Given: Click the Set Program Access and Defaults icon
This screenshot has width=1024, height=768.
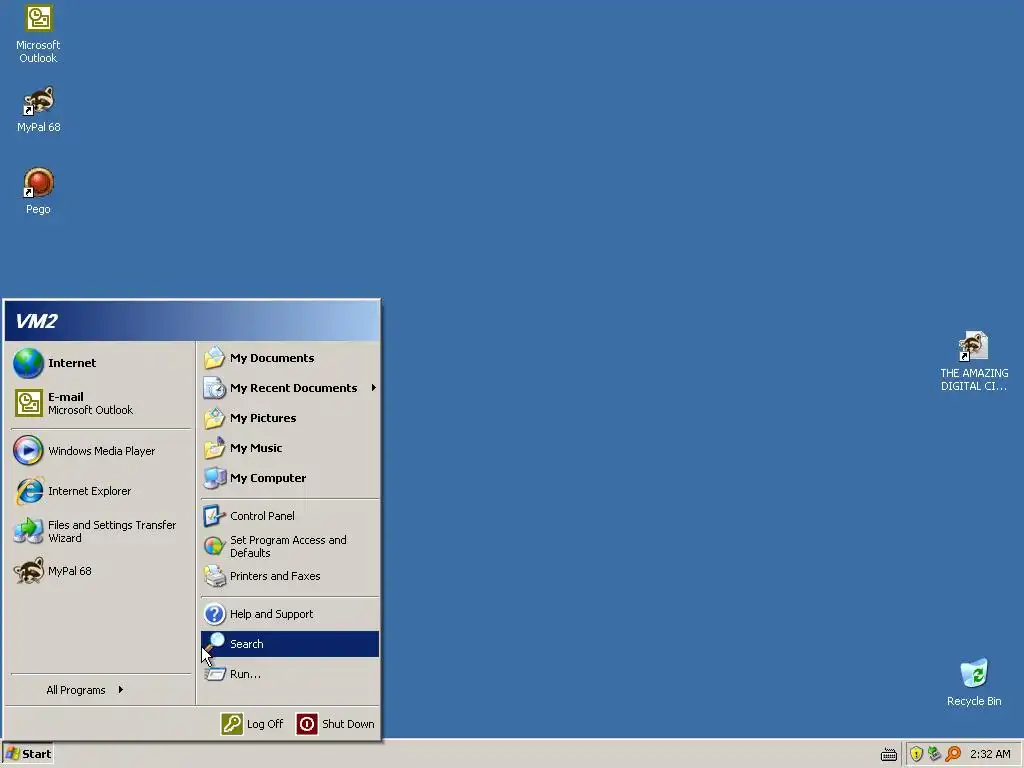Looking at the screenshot, I should click(214, 546).
